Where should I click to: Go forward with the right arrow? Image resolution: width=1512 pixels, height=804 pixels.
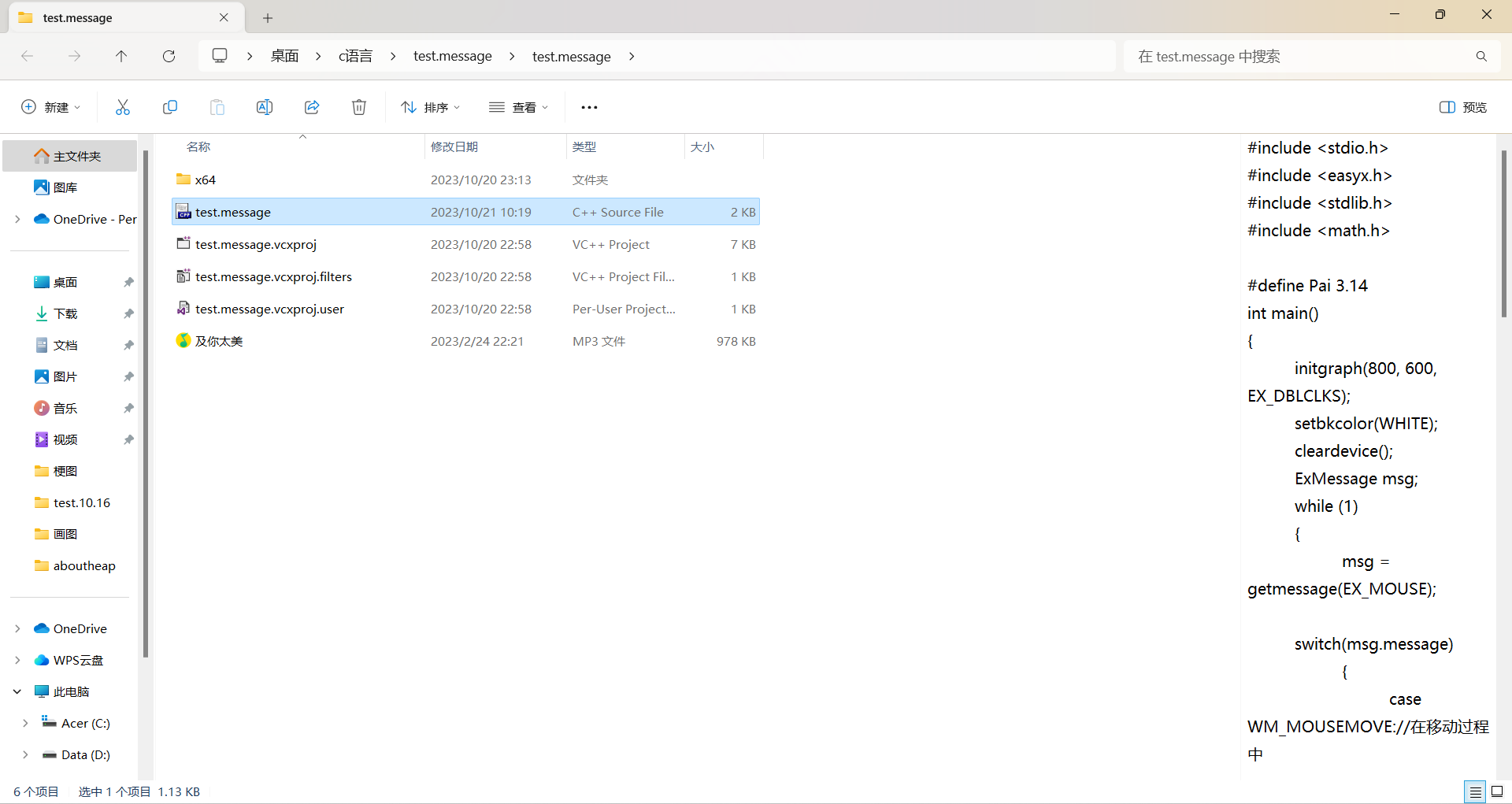point(74,56)
